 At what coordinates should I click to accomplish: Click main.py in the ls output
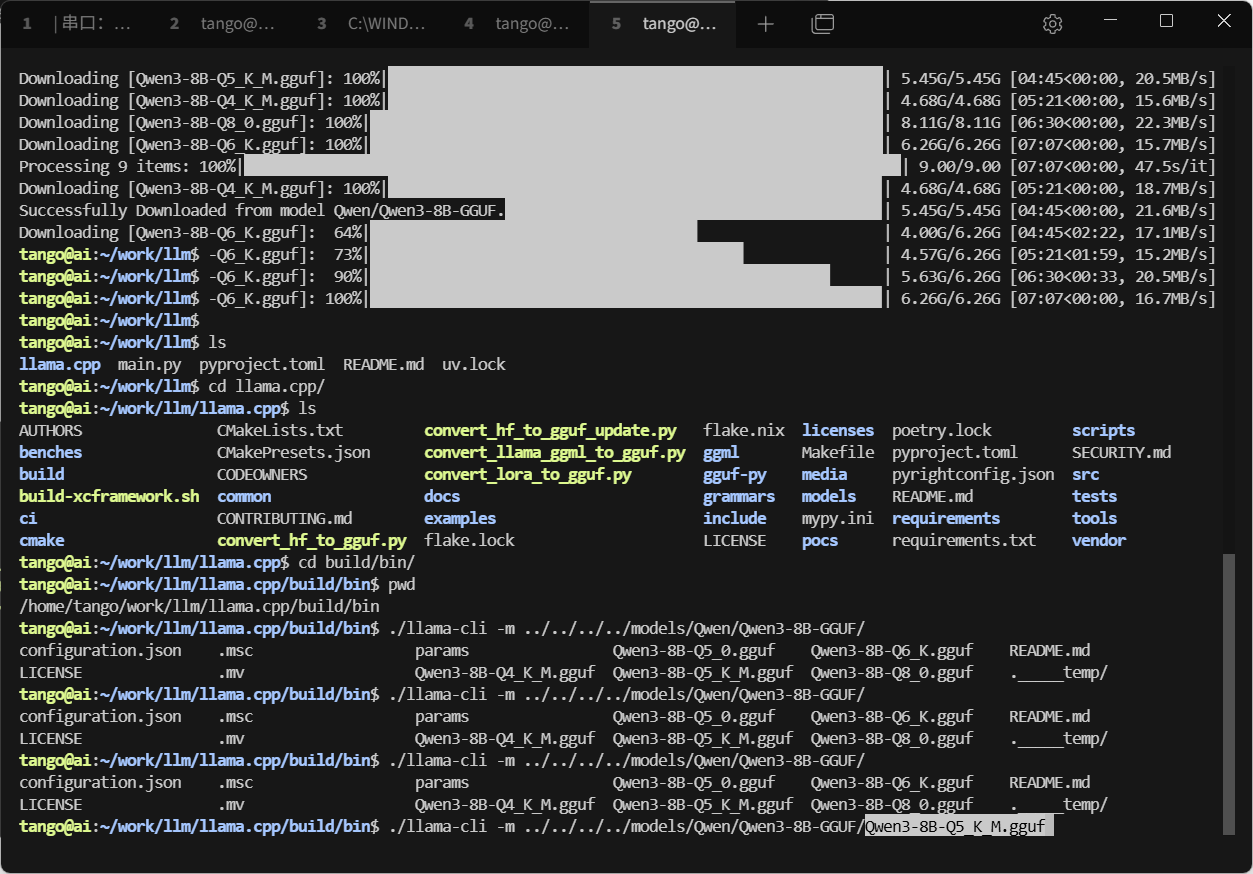point(149,364)
